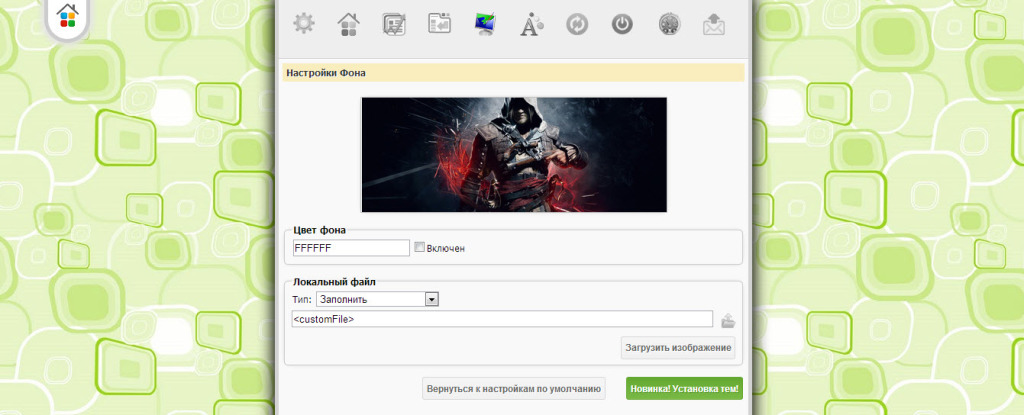This screenshot has height=415, width=1024.
Task: Click the Локальный файл group label
Action: coord(334,282)
